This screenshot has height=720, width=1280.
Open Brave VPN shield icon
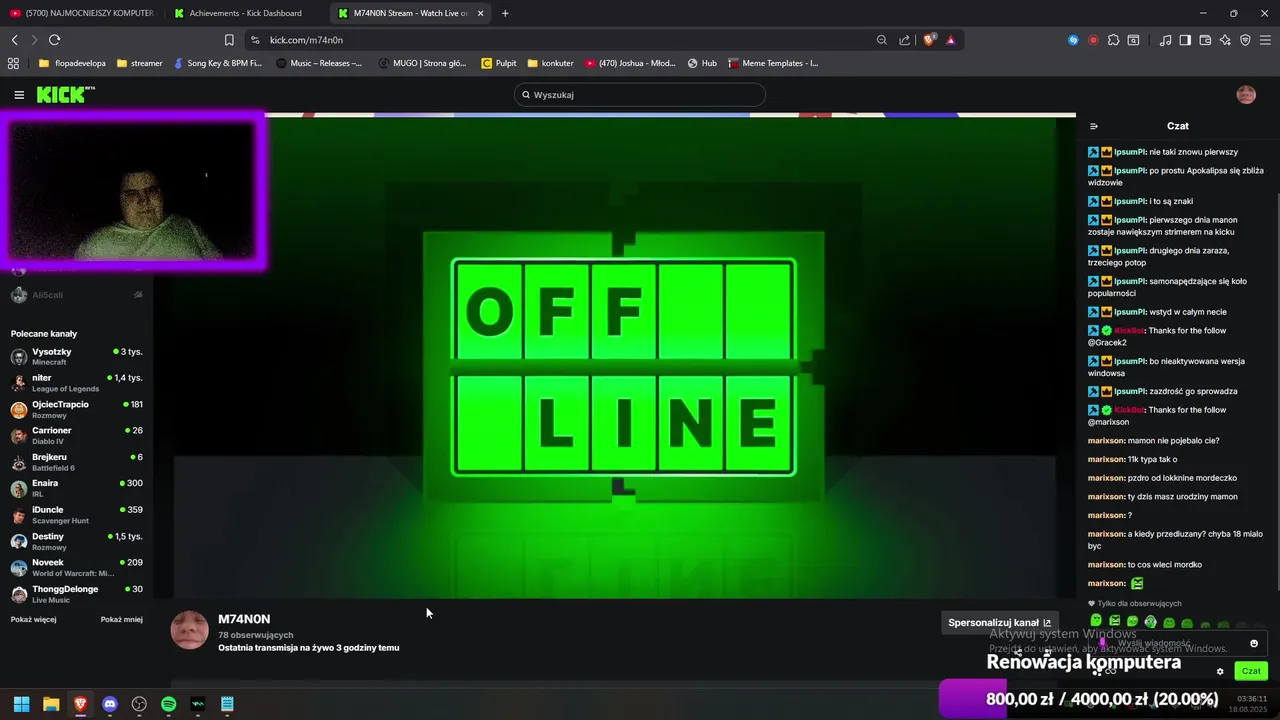[x=1245, y=40]
